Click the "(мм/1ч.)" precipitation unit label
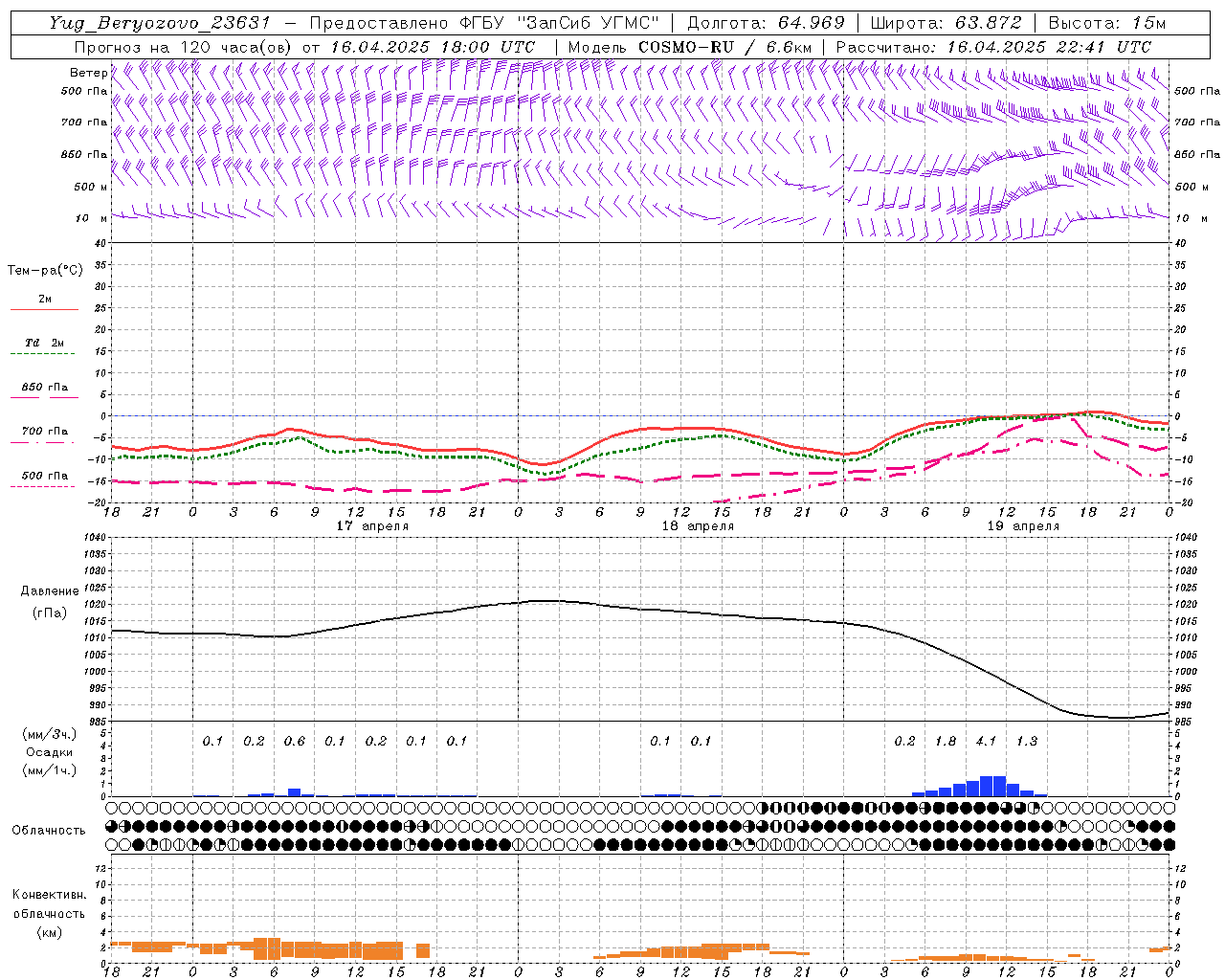 point(49,770)
